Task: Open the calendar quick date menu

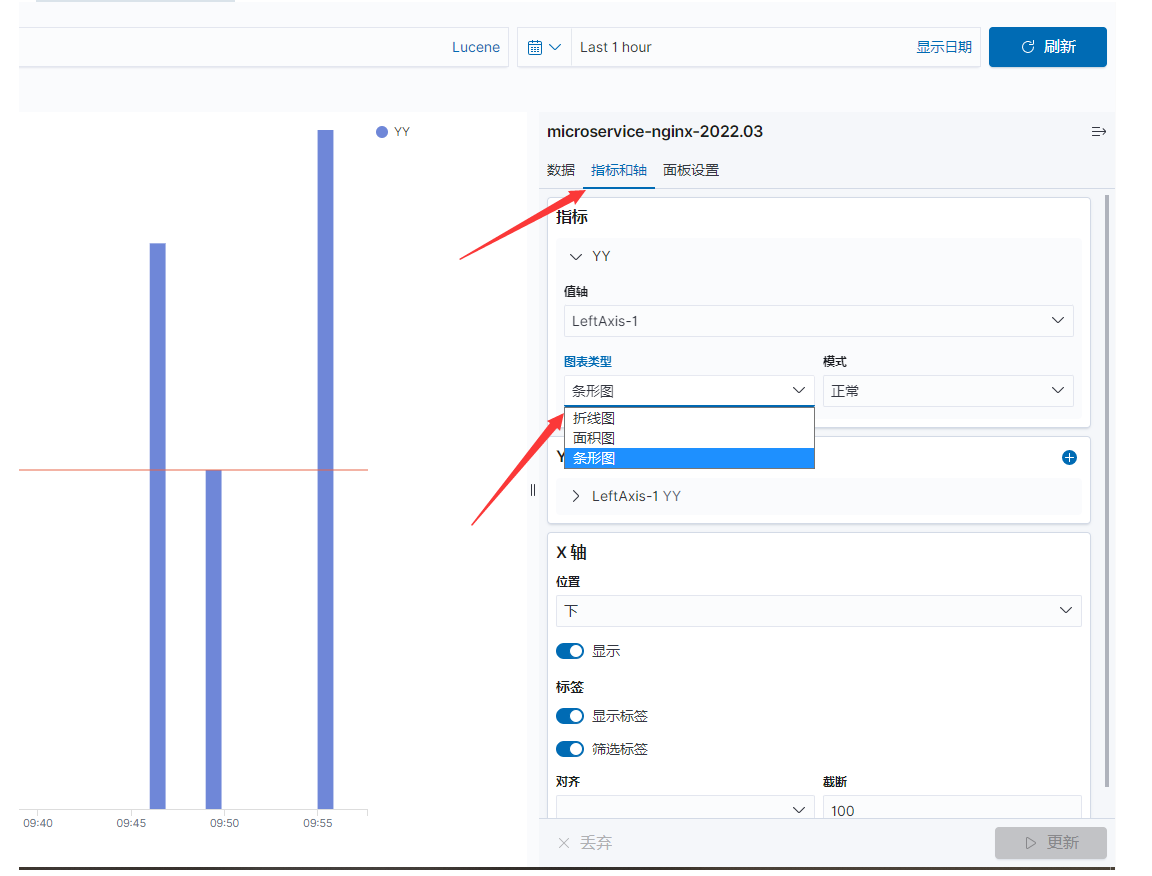Action: pyautogui.click(x=544, y=47)
